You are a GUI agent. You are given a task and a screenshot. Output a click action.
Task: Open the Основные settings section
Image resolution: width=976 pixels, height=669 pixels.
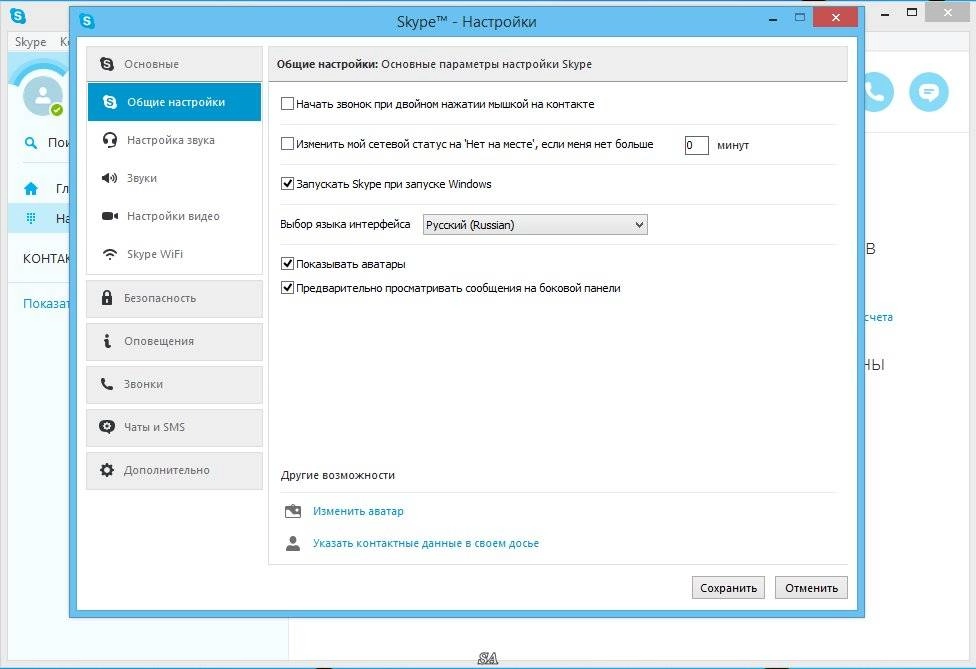pos(174,63)
